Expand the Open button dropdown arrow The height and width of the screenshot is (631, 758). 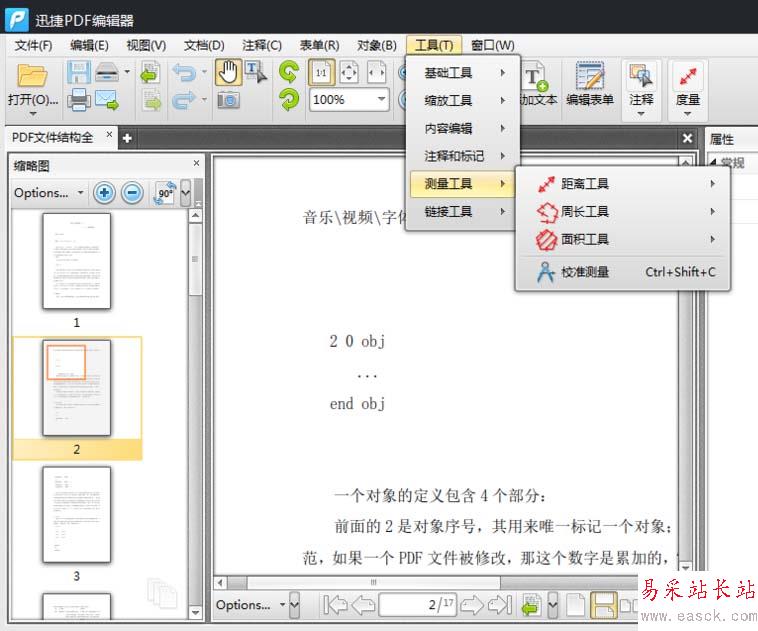(x=33, y=114)
